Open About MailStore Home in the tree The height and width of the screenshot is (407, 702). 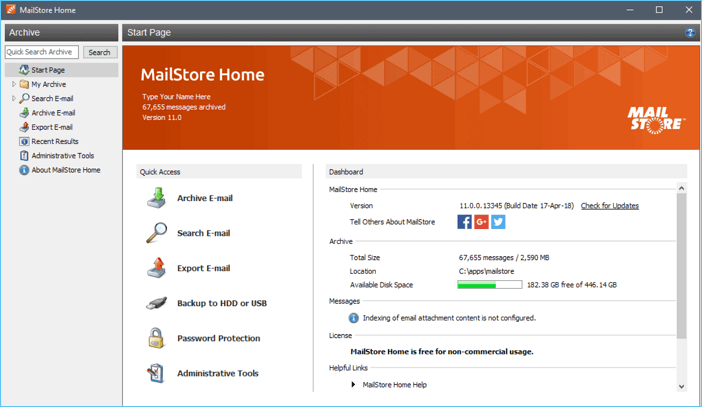coord(66,170)
